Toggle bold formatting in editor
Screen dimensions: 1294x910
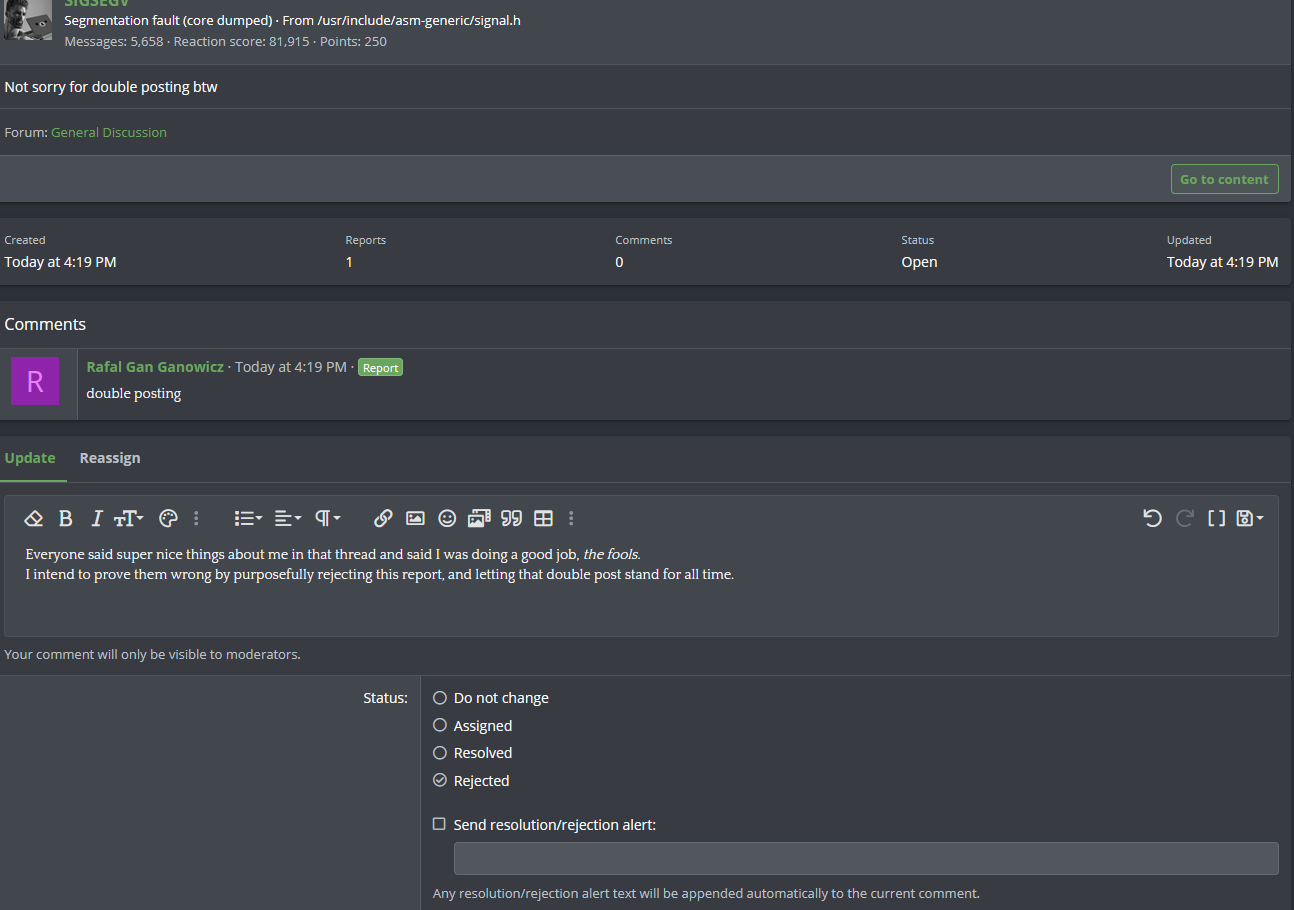click(65, 518)
